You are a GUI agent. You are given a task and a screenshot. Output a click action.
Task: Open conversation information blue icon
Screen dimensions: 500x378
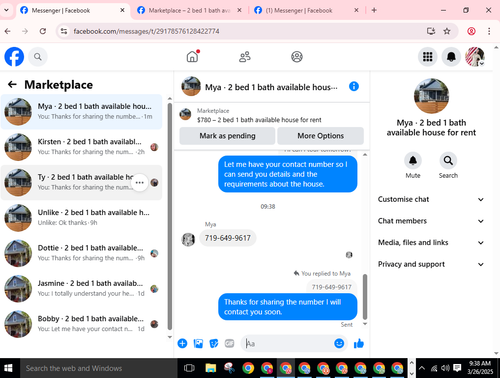coord(354,86)
